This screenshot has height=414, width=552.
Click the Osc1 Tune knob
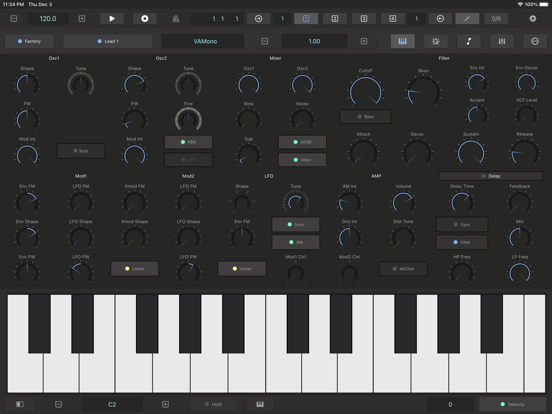[81, 84]
